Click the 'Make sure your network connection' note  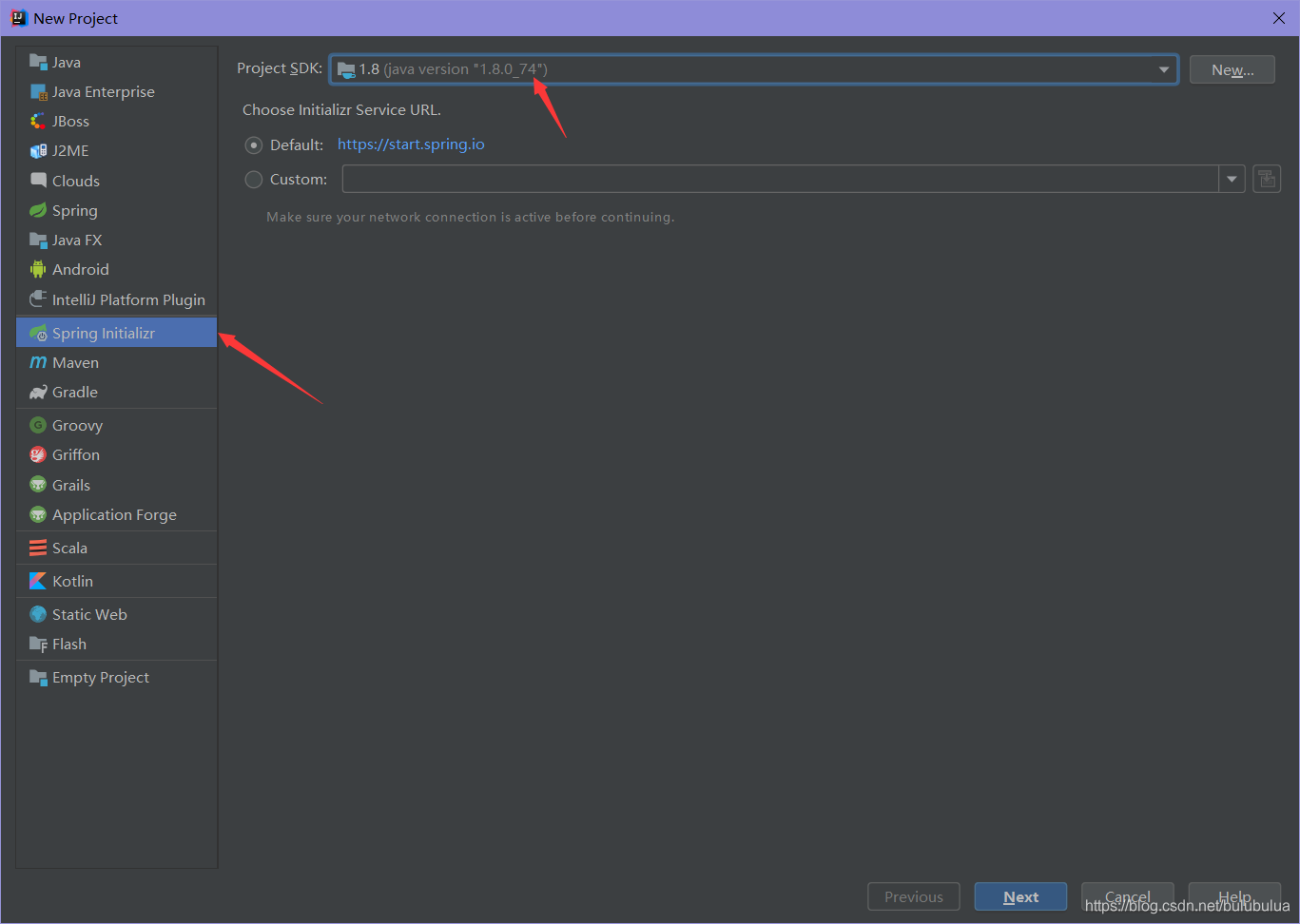470,217
